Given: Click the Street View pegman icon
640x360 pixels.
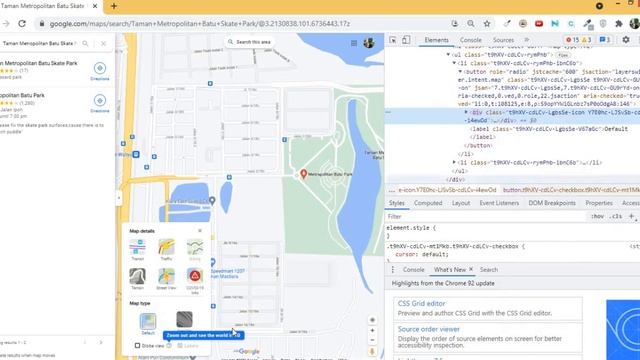Looking at the screenshot, I should [x=372, y=351].
